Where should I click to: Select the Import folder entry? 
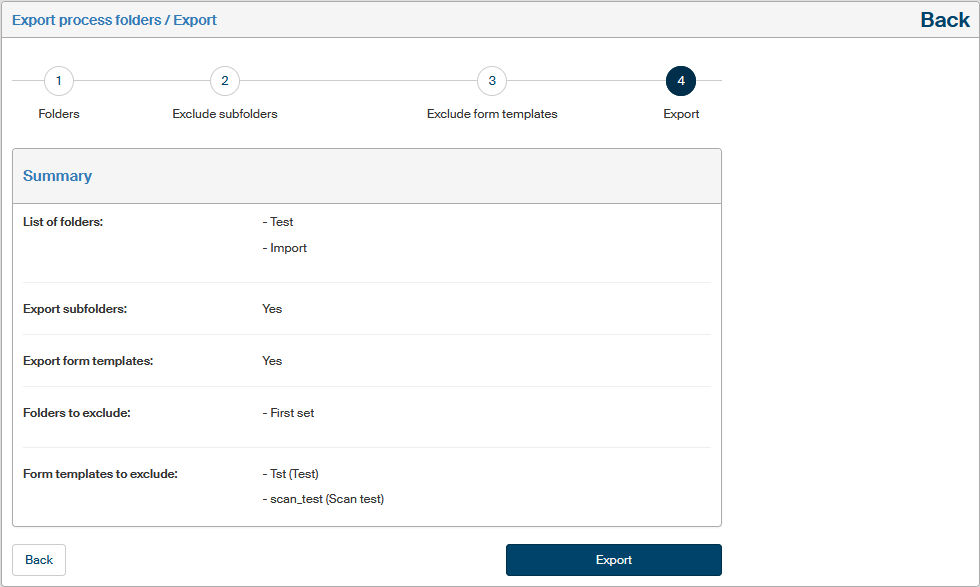(288, 248)
